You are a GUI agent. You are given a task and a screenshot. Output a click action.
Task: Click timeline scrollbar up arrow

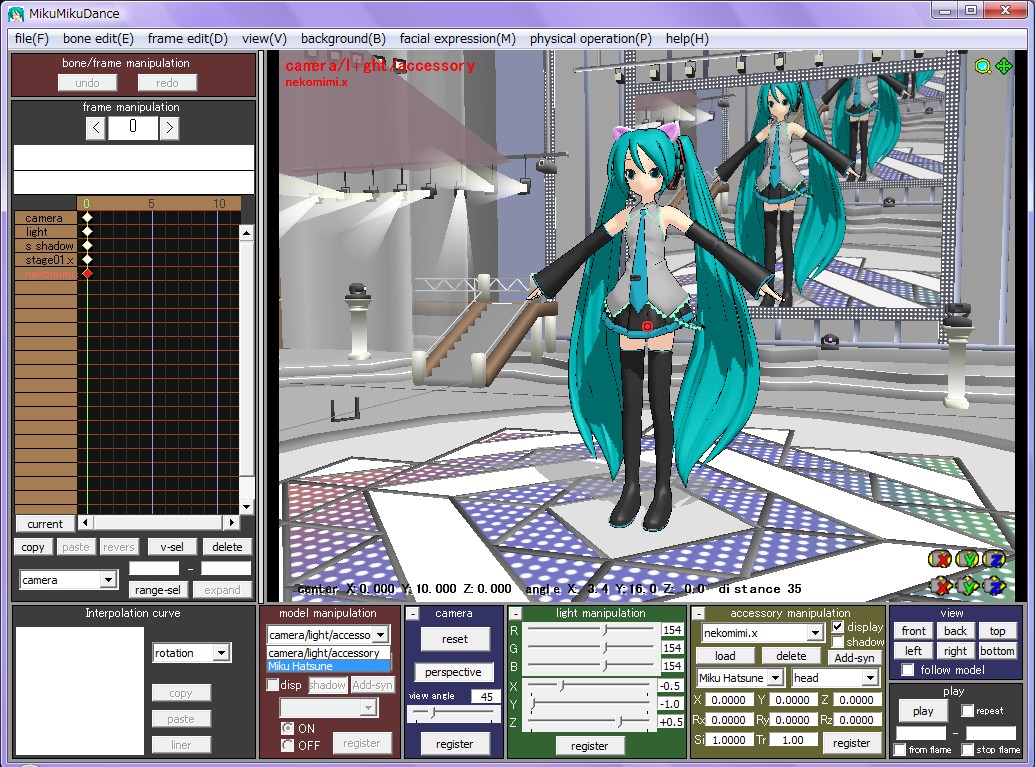pyautogui.click(x=246, y=233)
